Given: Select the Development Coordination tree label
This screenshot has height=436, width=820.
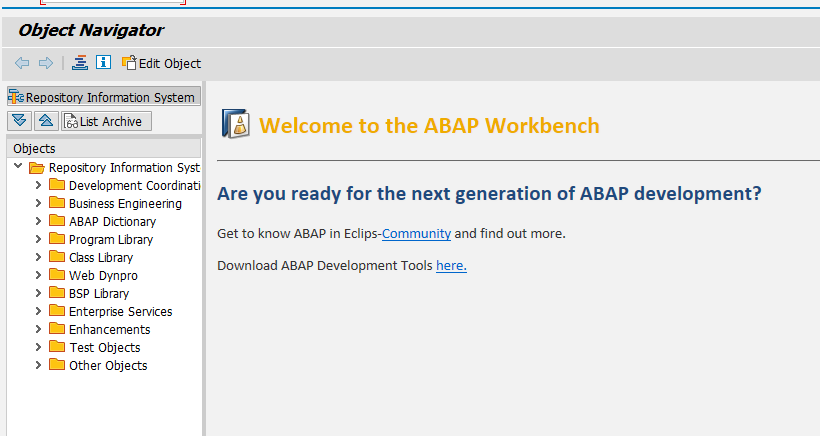Looking at the screenshot, I should click(x=134, y=186).
